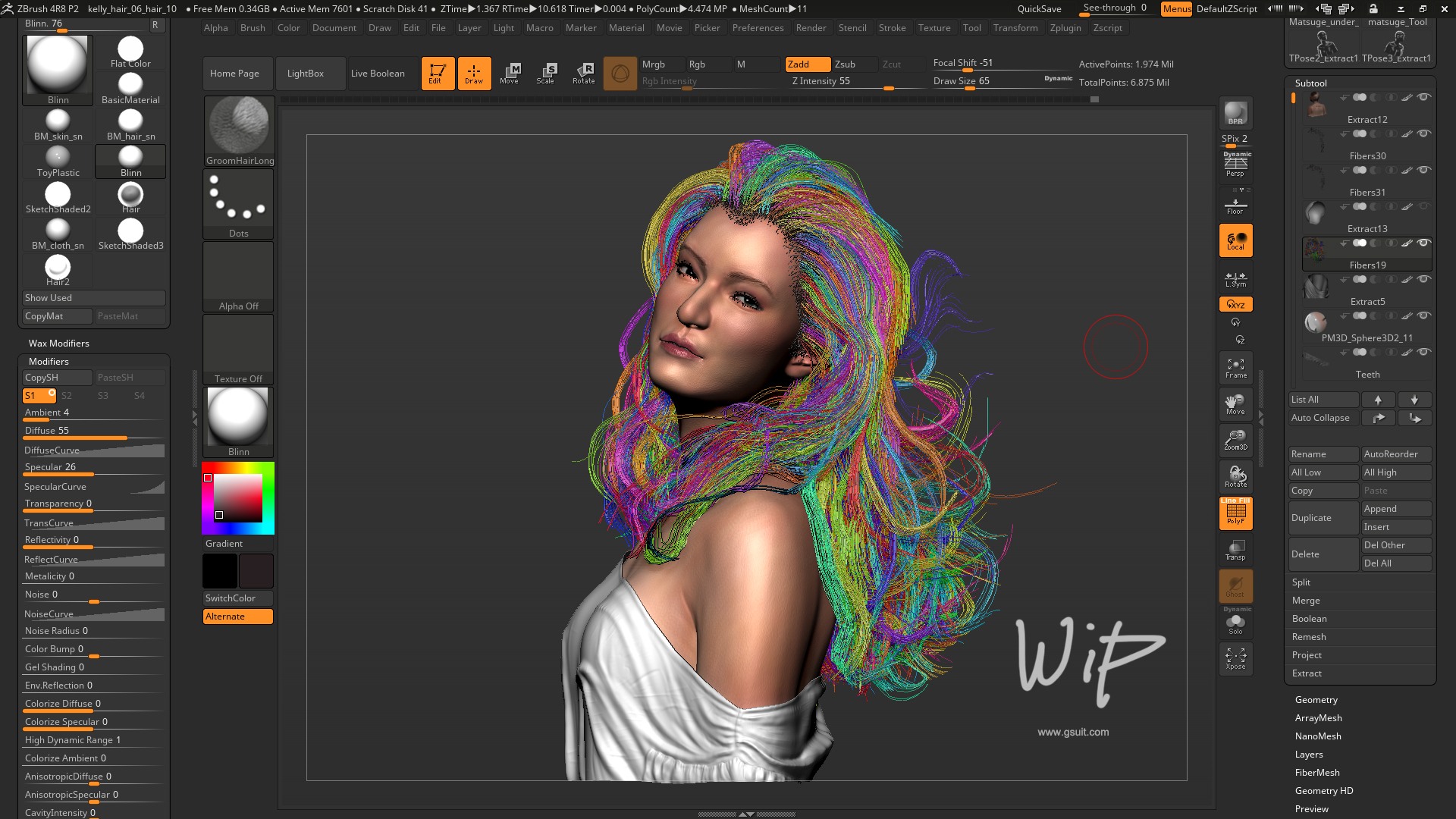Expand the NanoMesh section
The image size is (1456, 819).
1317,735
